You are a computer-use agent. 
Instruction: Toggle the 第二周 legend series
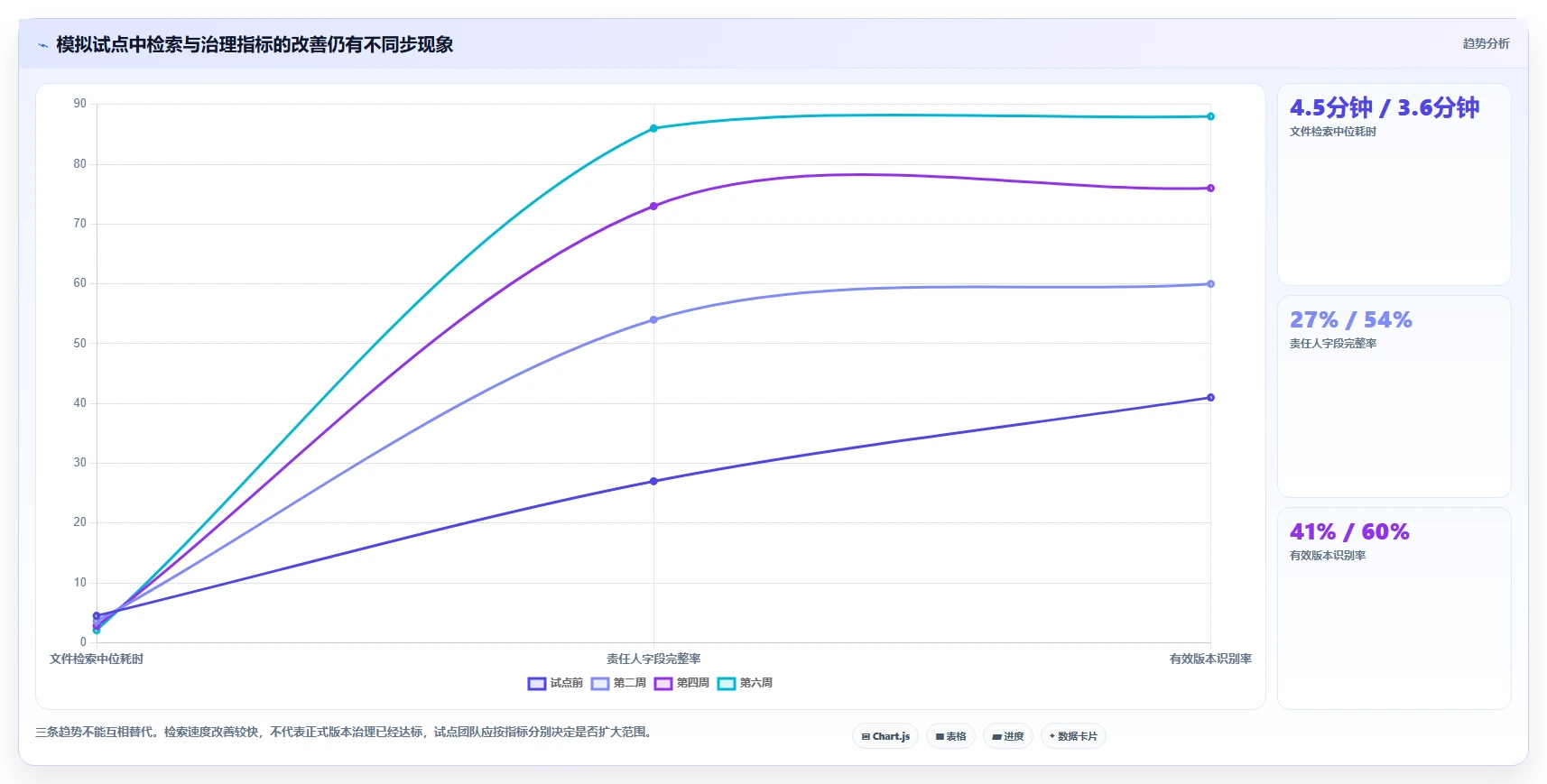pyautogui.click(x=618, y=683)
